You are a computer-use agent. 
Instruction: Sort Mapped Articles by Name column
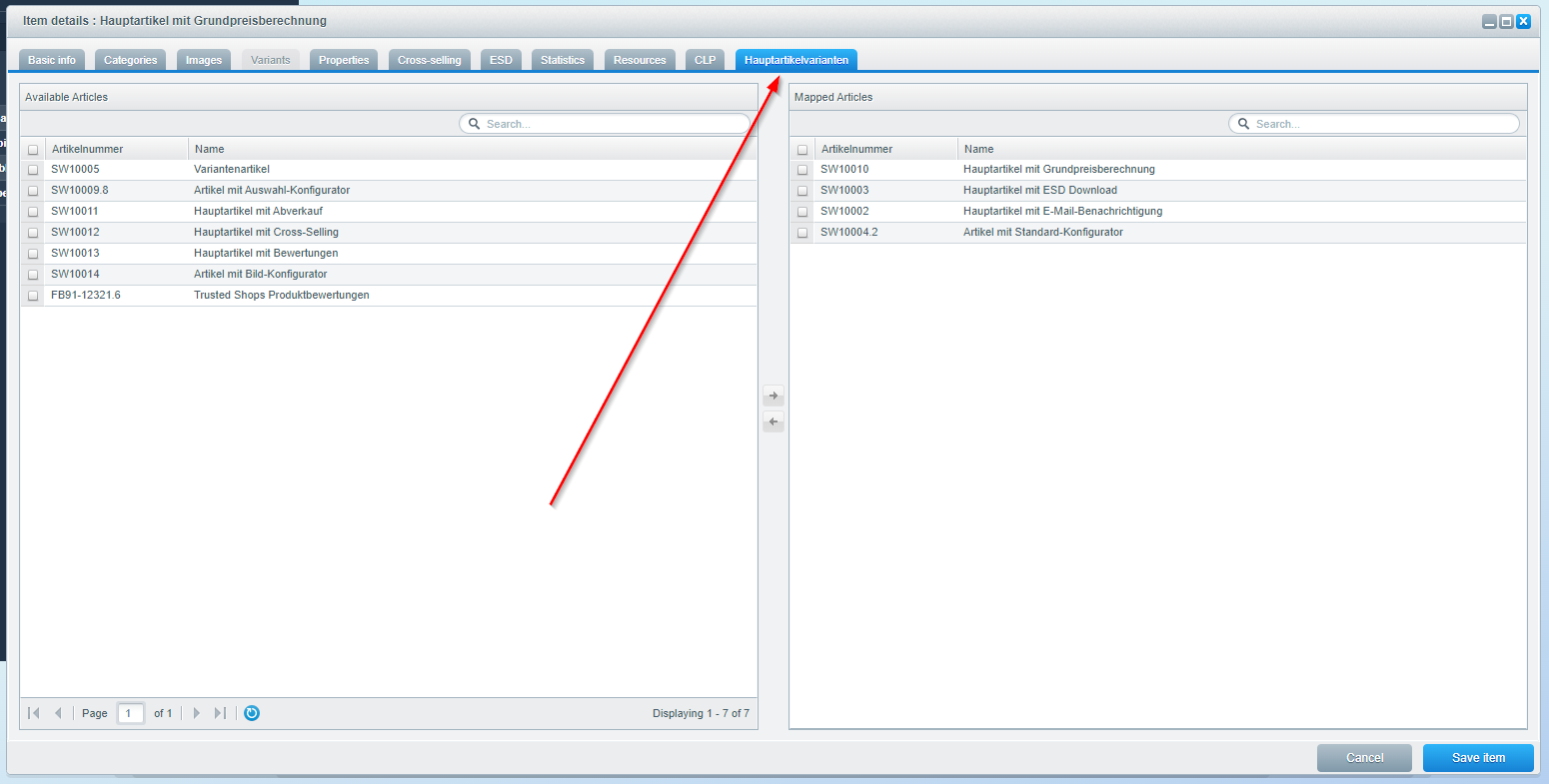pos(1241,149)
